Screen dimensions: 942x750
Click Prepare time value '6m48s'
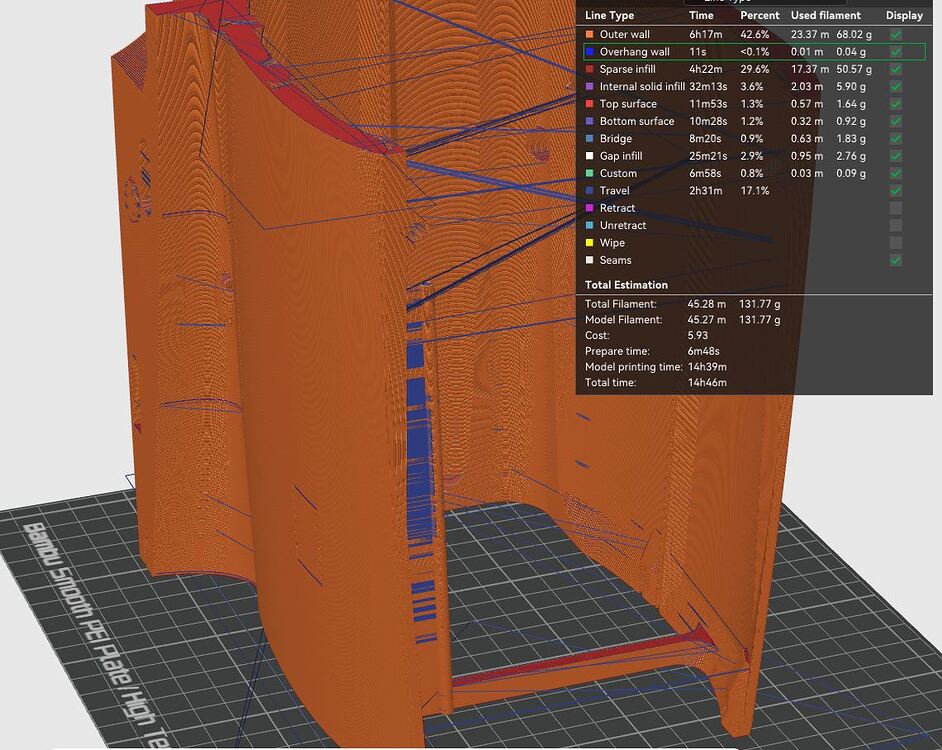click(703, 351)
